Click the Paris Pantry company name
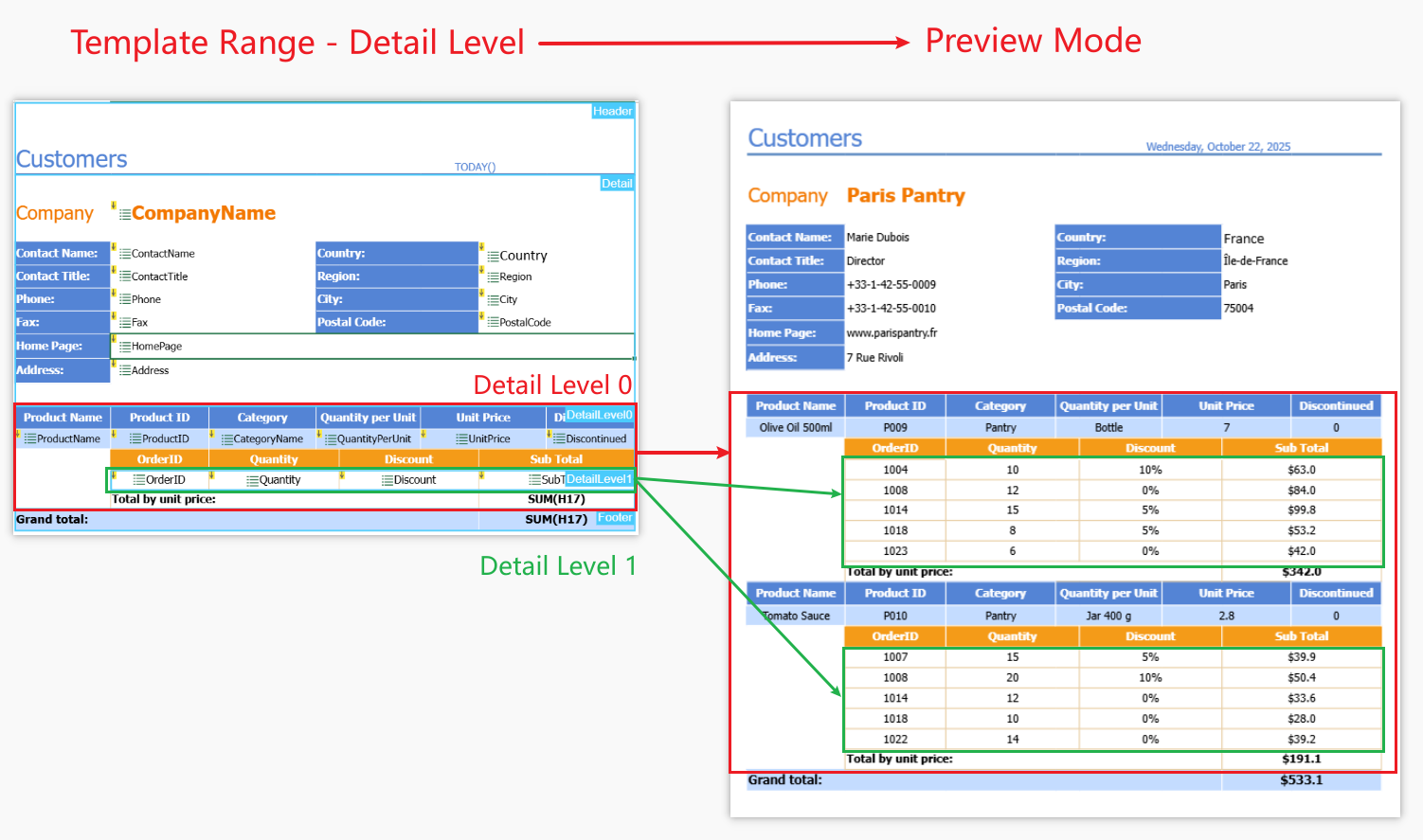This screenshot has width=1423, height=840. pyautogui.click(x=906, y=196)
